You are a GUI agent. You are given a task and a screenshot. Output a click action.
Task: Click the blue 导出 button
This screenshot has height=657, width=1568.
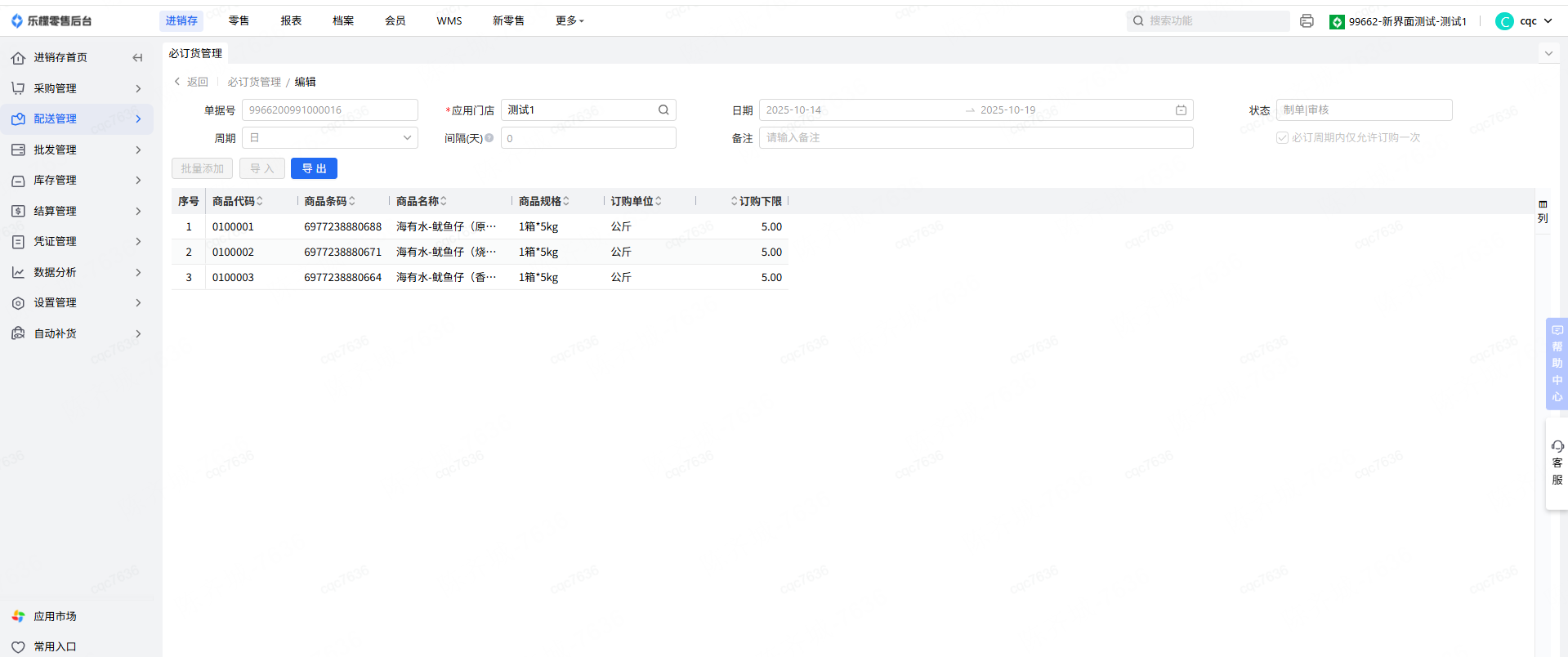tap(314, 168)
